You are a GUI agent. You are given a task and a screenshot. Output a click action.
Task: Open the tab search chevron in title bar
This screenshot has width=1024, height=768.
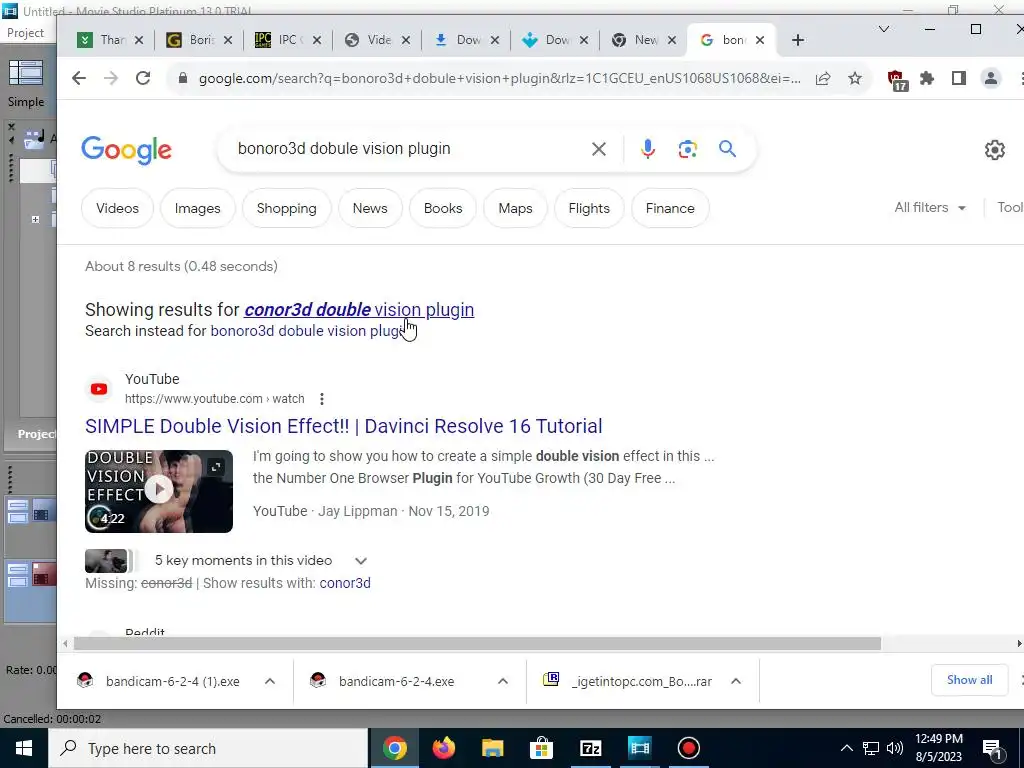tap(884, 29)
